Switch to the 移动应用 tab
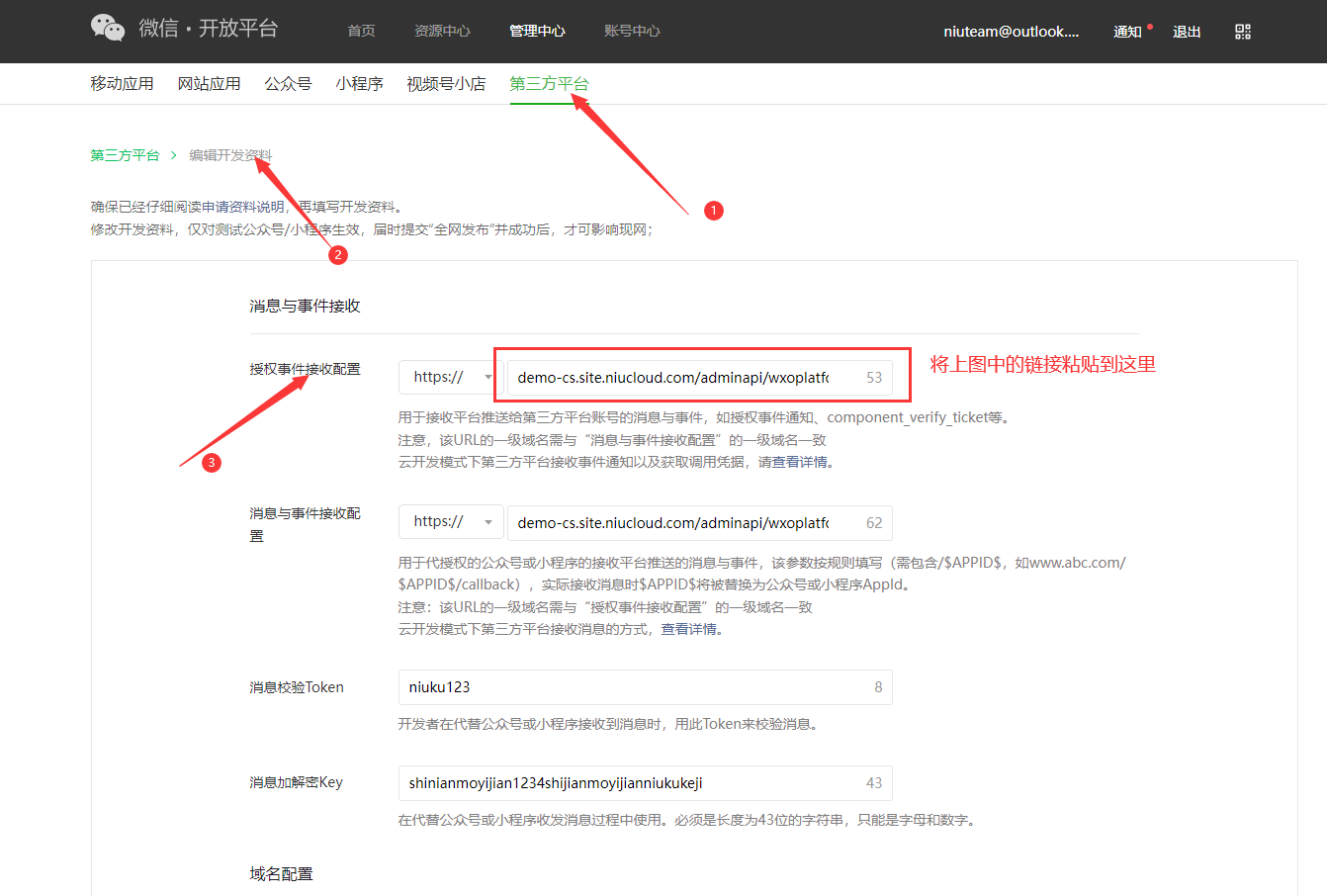This screenshot has width=1327, height=896. [x=122, y=84]
